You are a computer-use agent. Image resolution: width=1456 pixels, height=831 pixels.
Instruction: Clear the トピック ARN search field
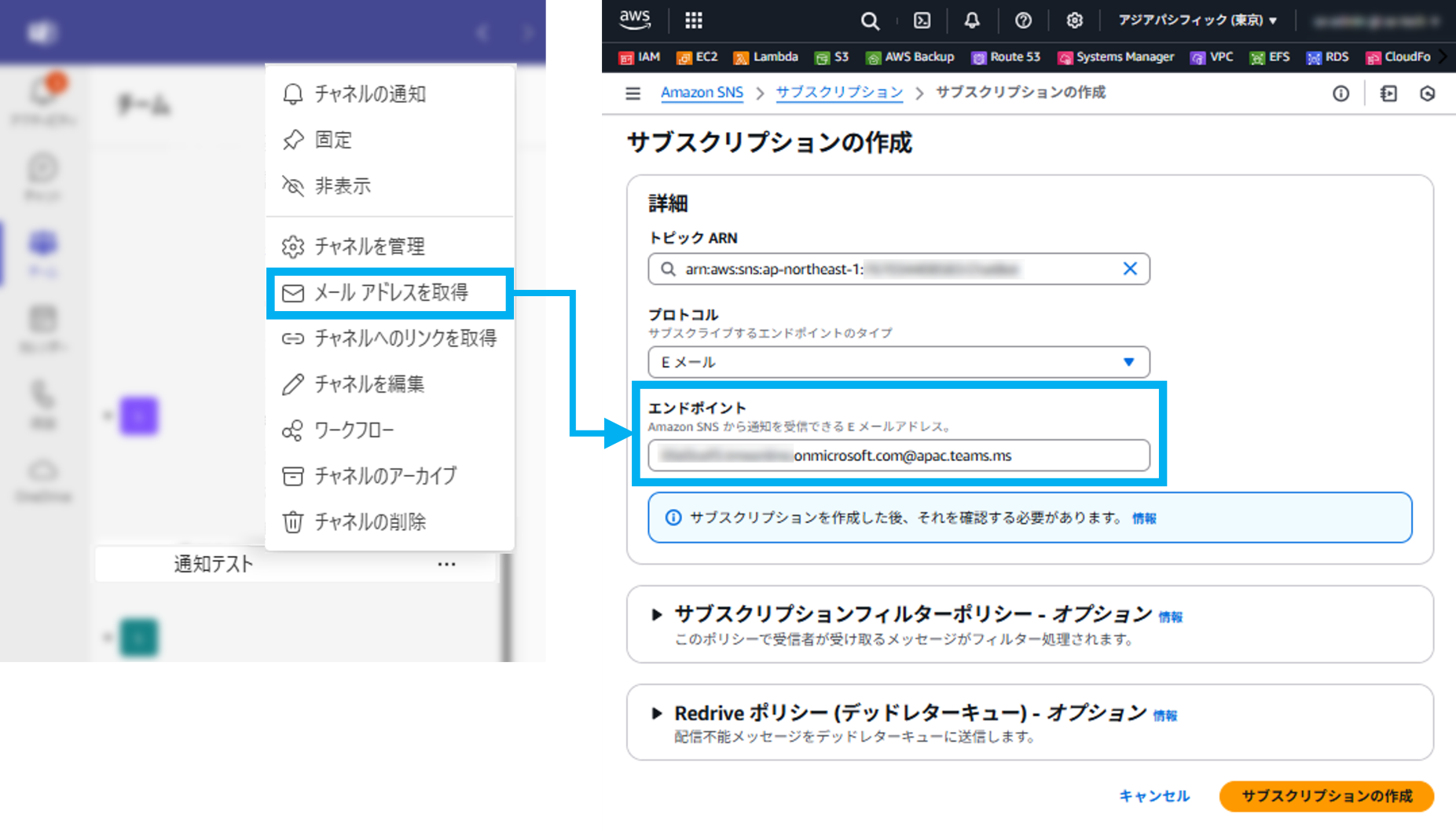pyautogui.click(x=1129, y=269)
